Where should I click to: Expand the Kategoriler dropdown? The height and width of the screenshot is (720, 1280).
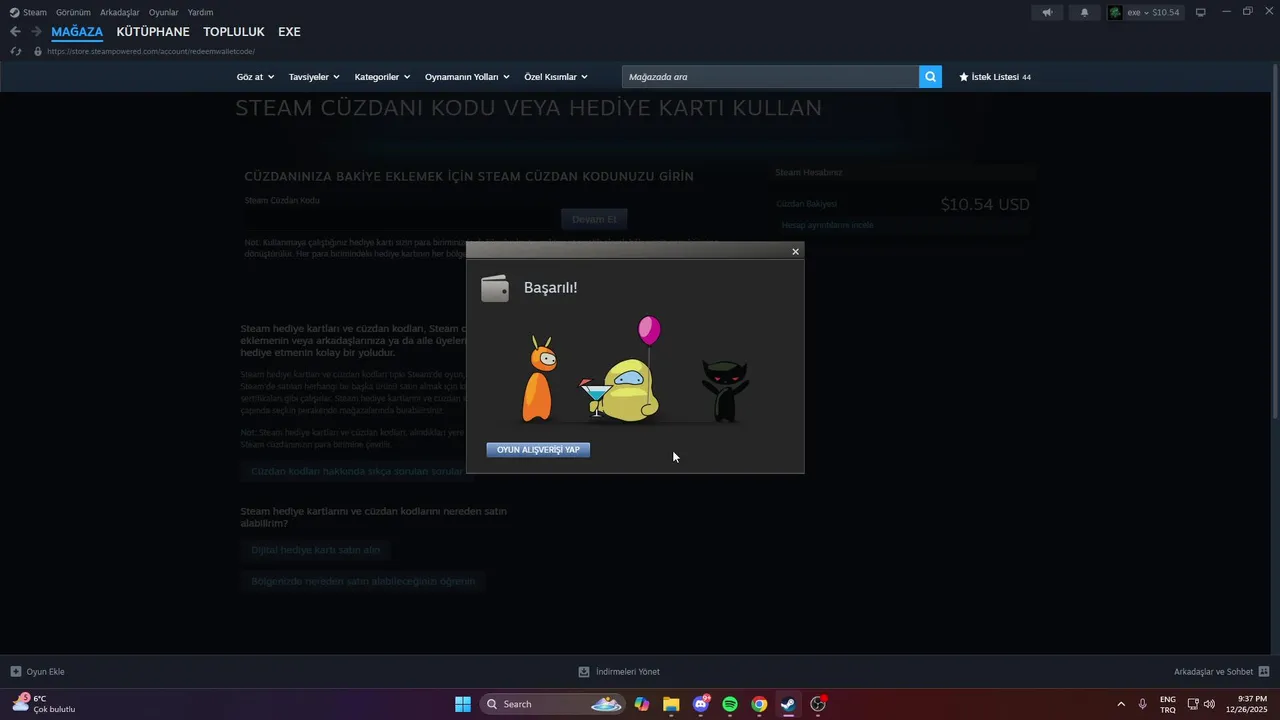click(383, 77)
